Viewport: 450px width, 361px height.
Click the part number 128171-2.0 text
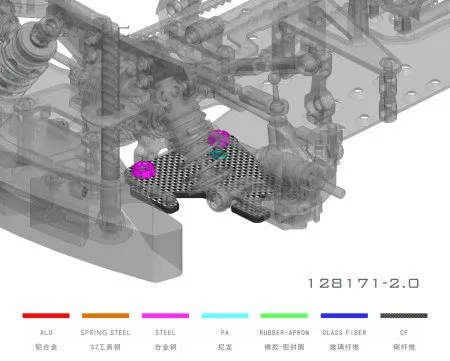click(x=363, y=284)
